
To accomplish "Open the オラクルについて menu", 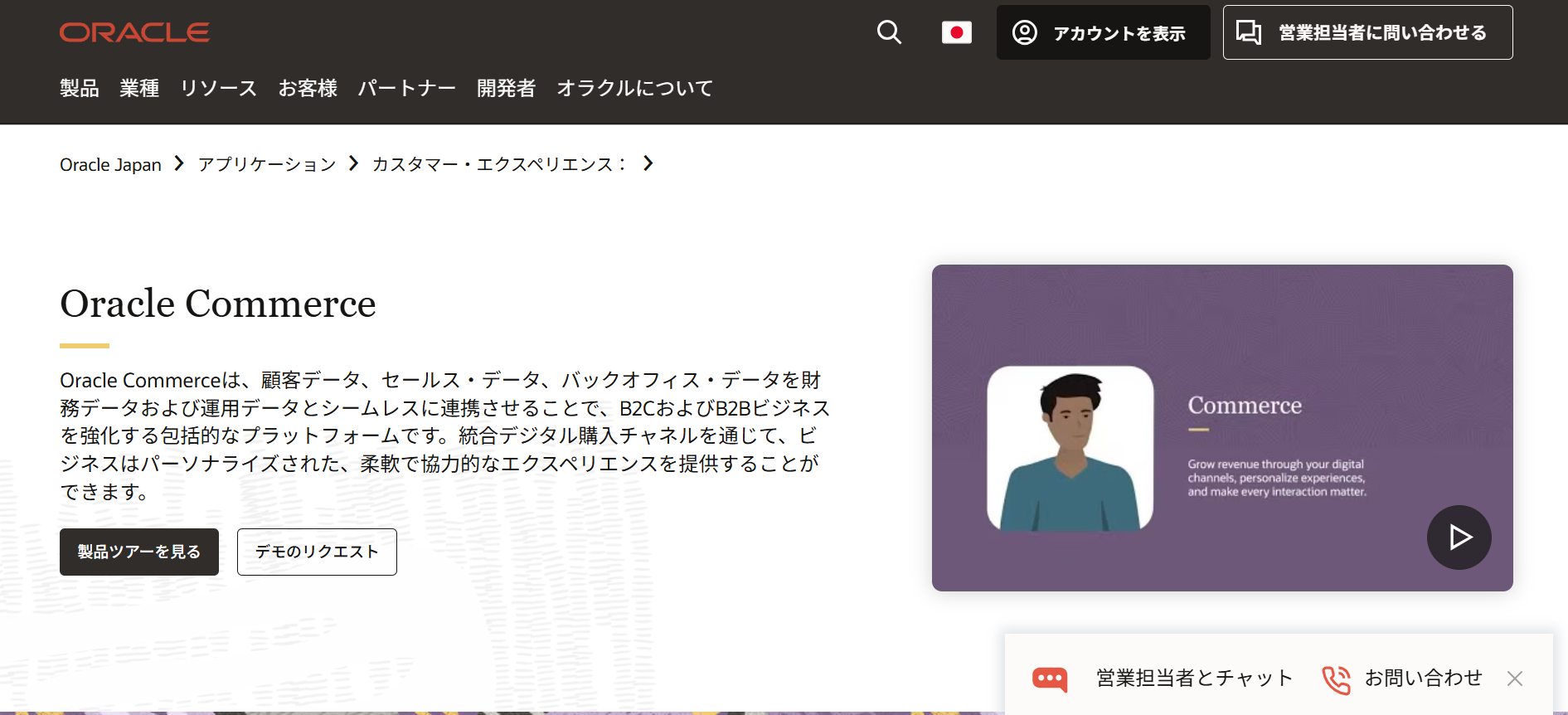I will tap(635, 88).
